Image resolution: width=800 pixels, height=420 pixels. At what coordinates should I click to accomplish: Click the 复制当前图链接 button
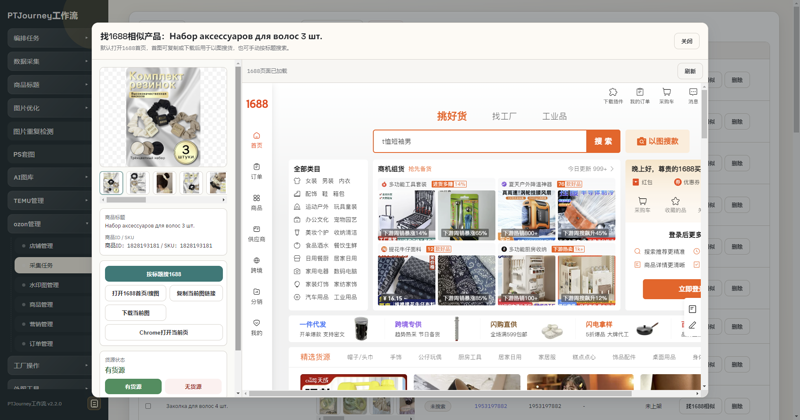196,293
